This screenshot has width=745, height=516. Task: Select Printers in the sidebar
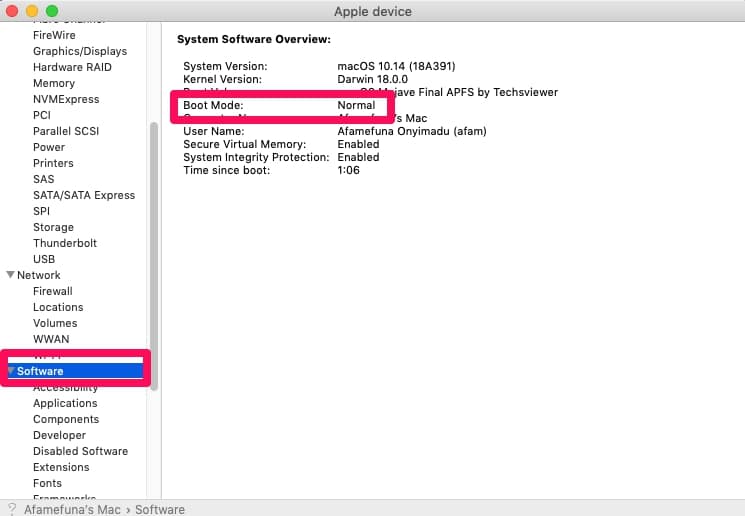pos(53,163)
